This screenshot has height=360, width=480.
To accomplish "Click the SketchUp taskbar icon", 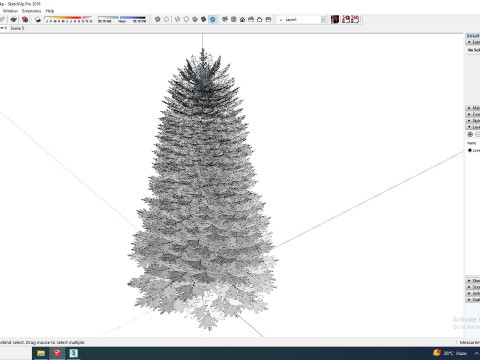I will [x=57, y=353].
